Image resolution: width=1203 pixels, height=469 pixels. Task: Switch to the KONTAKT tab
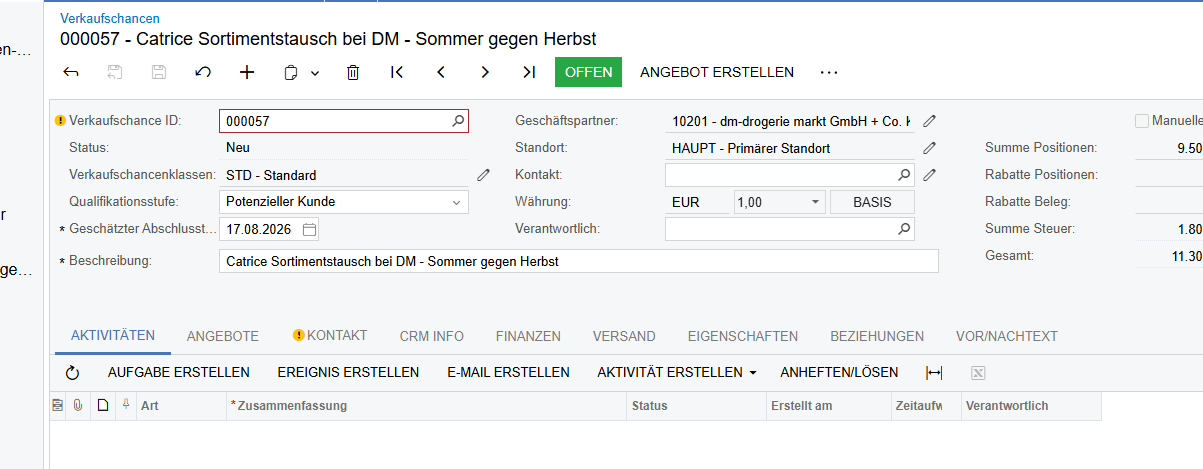point(330,336)
